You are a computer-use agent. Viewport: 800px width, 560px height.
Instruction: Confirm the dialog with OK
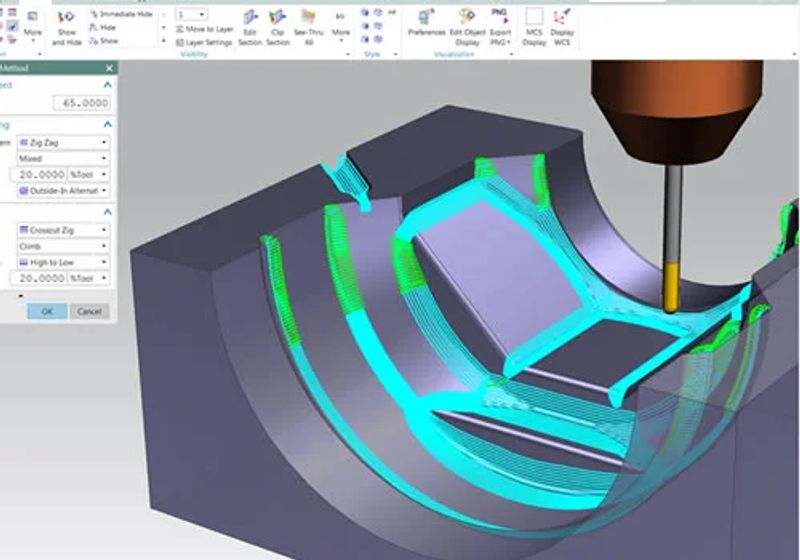47,312
